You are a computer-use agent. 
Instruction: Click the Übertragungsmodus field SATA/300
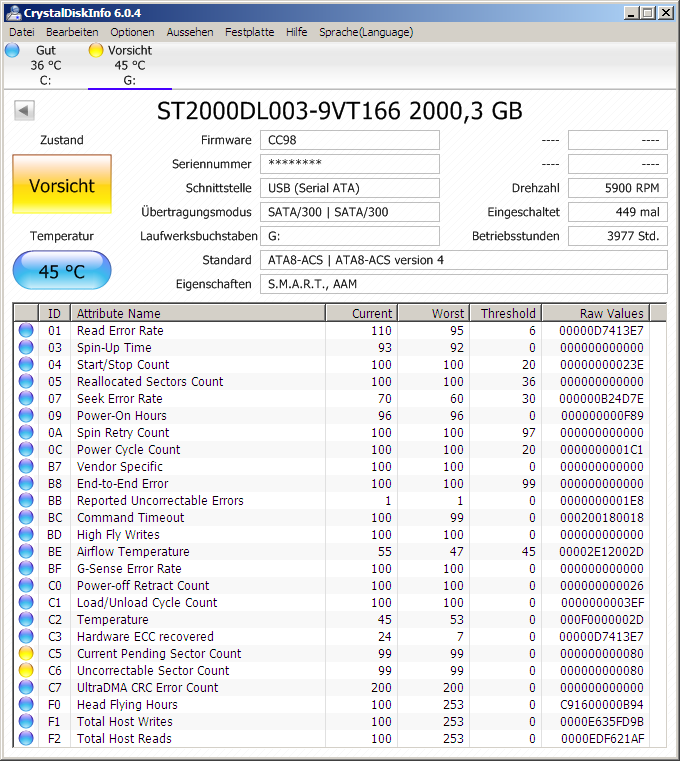click(350, 212)
